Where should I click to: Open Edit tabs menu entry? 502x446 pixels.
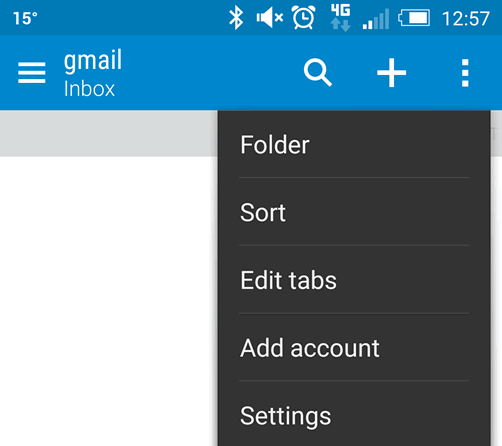pos(354,280)
